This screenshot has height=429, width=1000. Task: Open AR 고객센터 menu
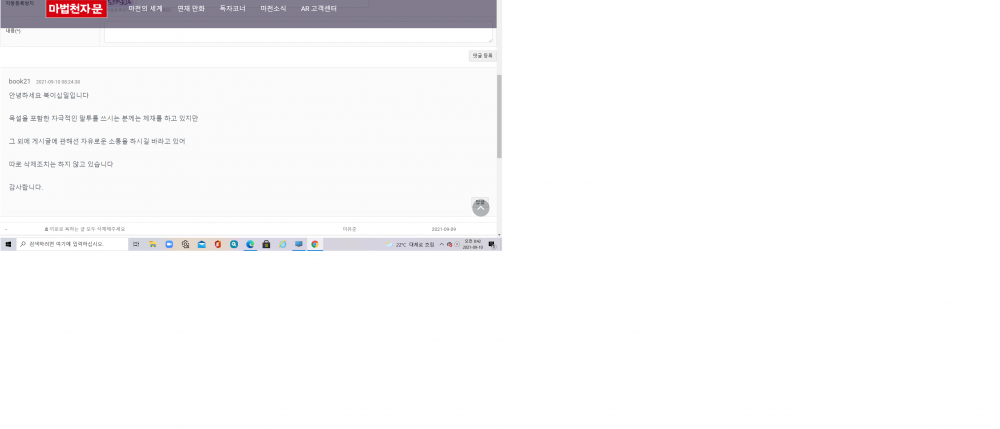[x=318, y=8]
